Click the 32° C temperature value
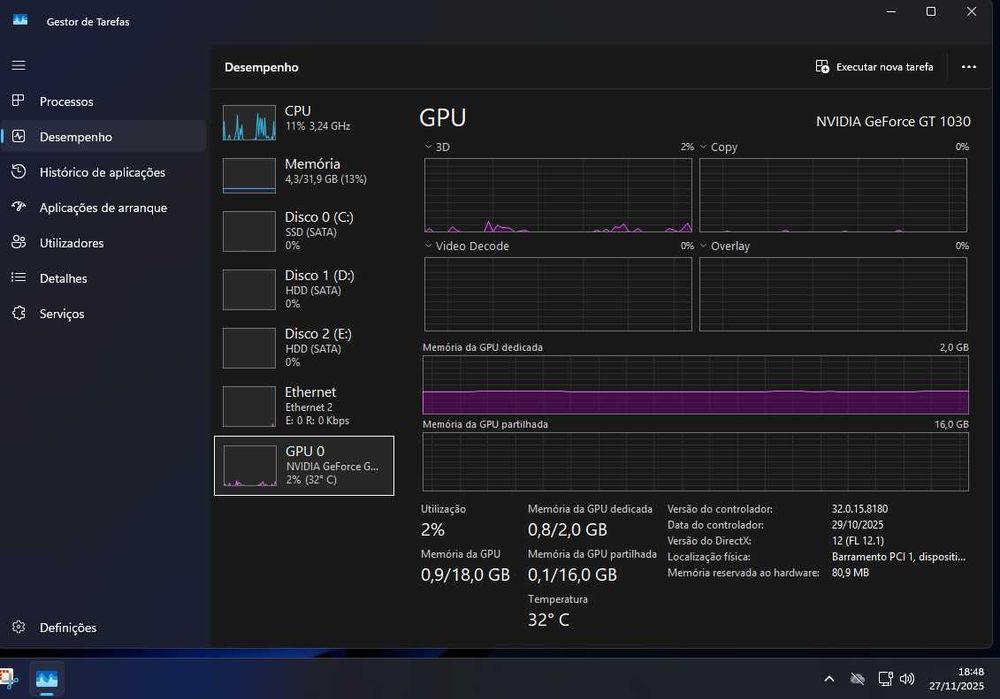Image resolution: width=1000 pixels, height=699 pixels. pos(548,619)
